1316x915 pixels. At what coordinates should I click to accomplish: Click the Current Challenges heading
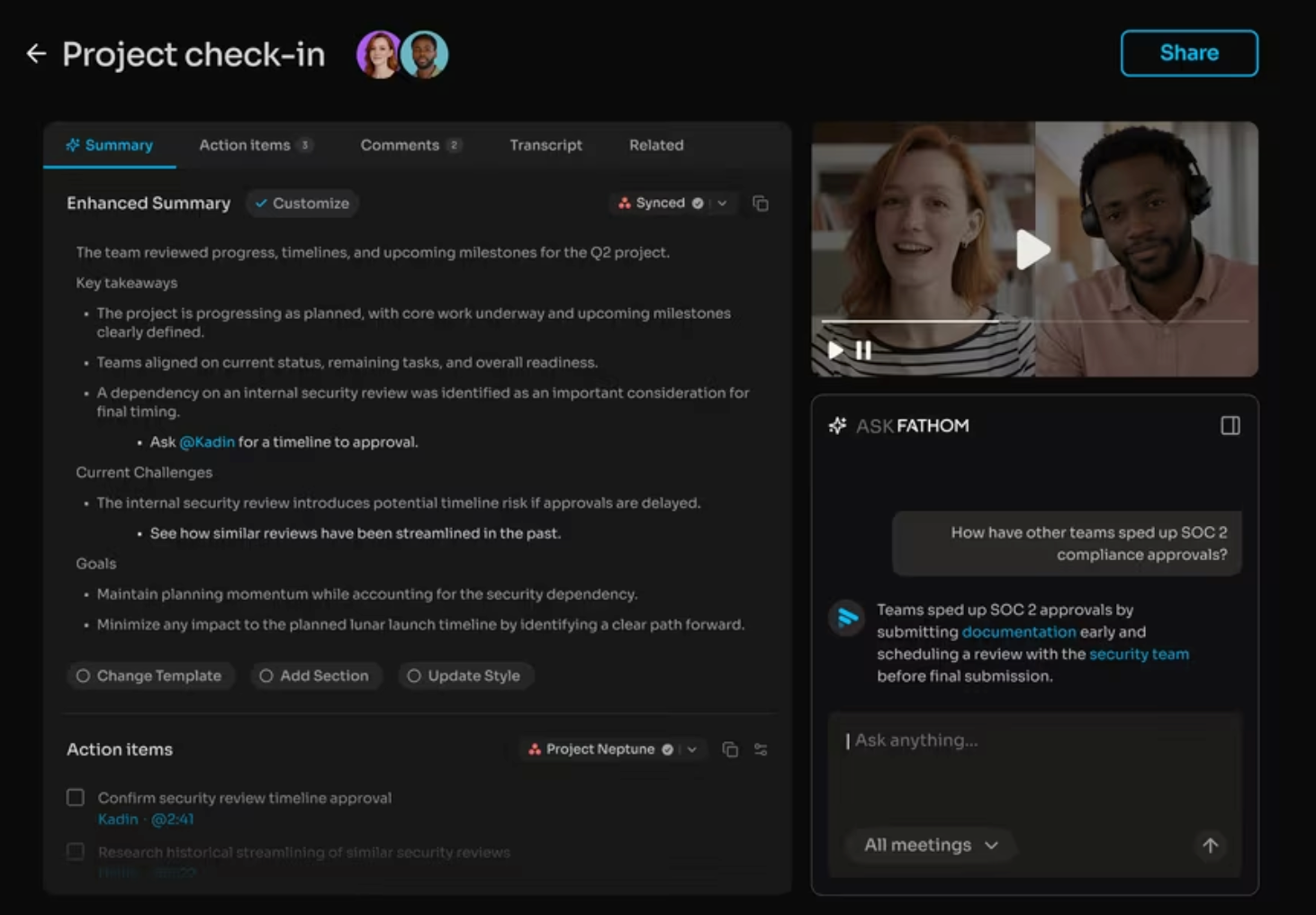tap(144, 473)
